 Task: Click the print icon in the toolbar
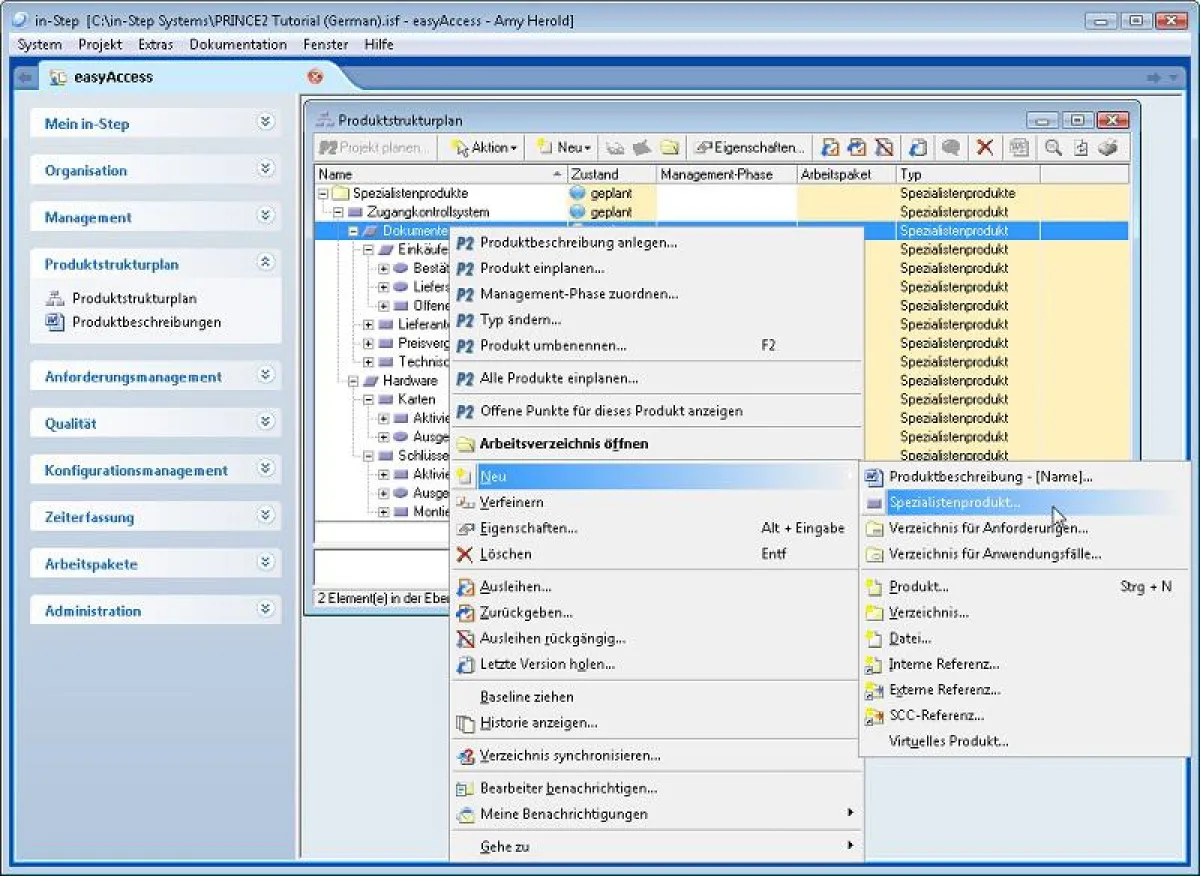pos(1108,147)
